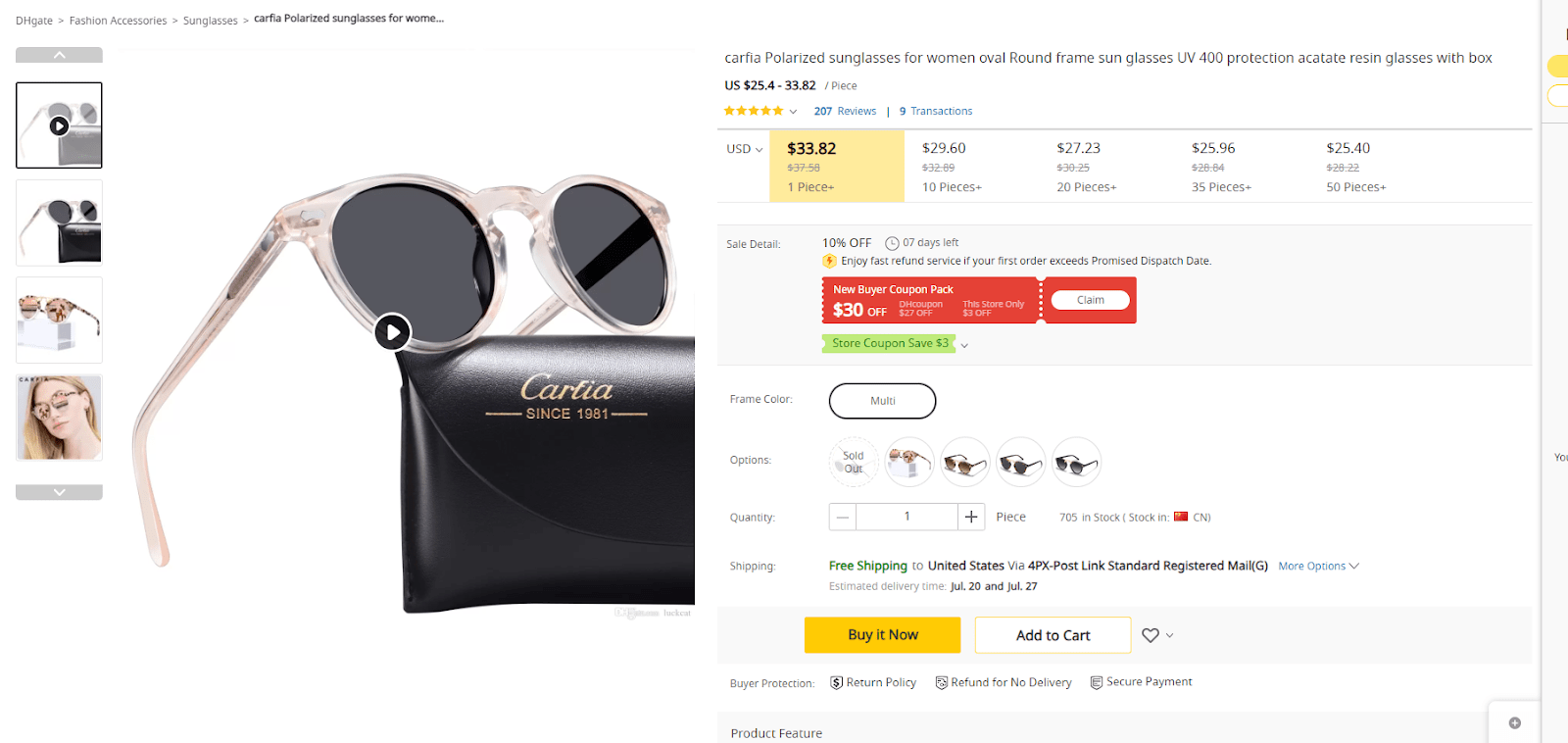View the model photo thumbnail
This screenshot has width=1568, height=743.
pyautogui.click(x=59, y=418)
